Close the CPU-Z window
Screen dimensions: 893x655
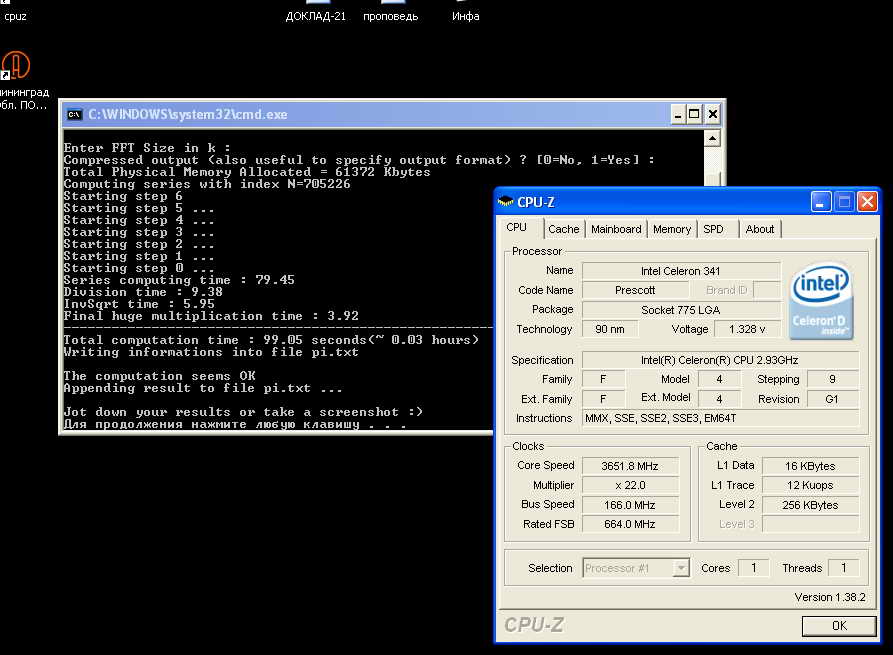(867, 202)
